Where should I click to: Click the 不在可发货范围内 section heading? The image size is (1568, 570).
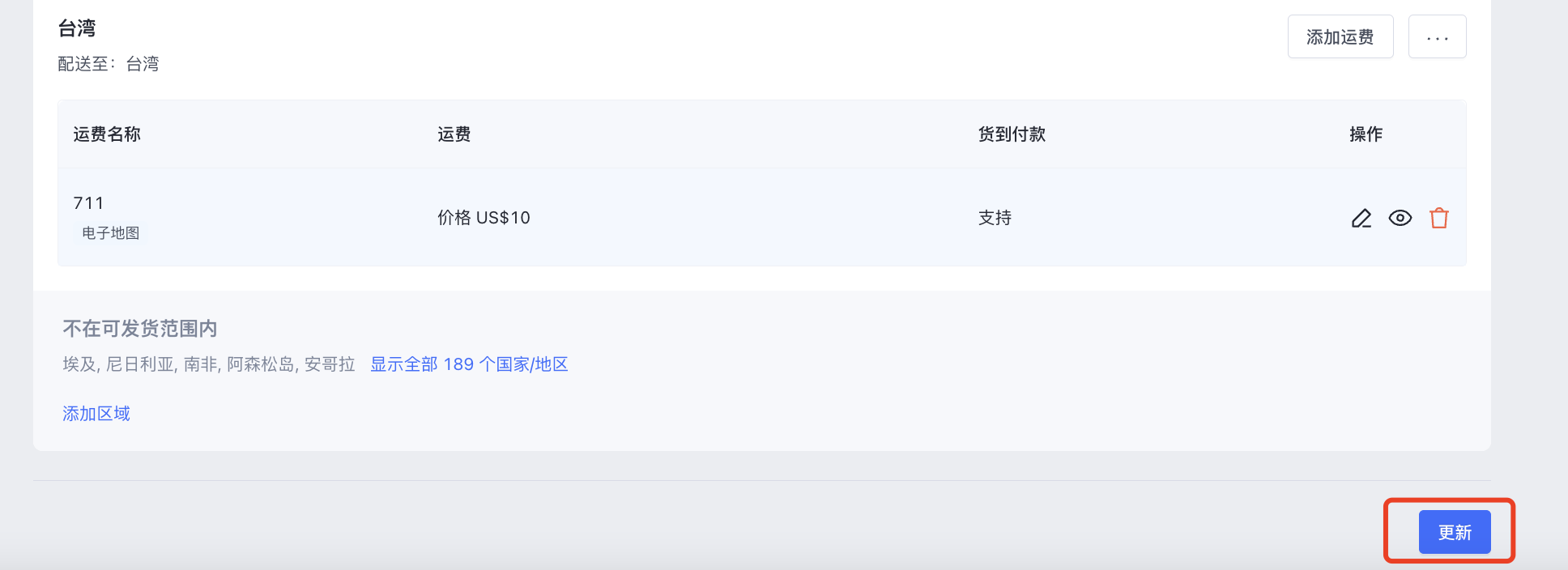(x=140, y=329)
